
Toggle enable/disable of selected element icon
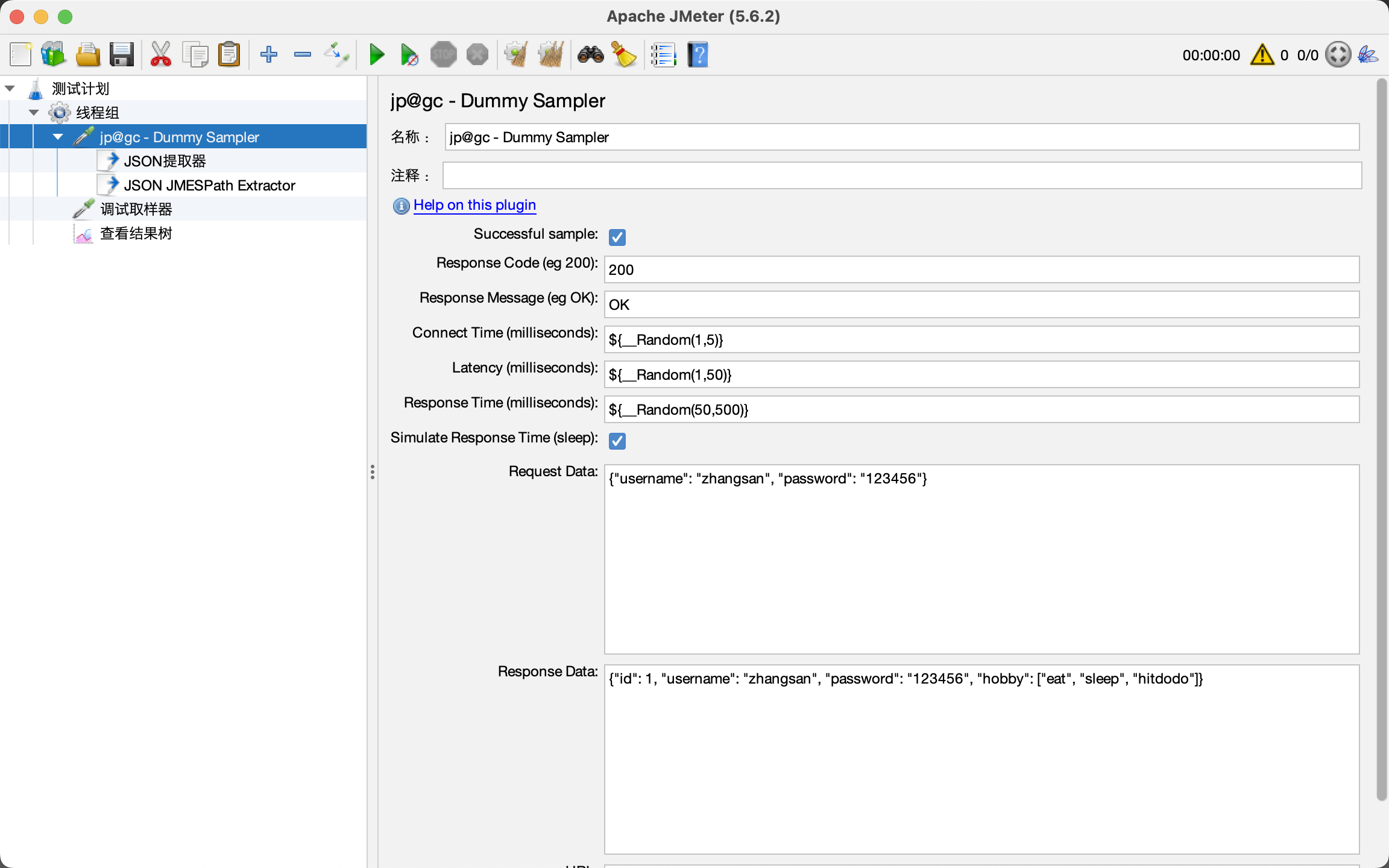pos(336,55)
